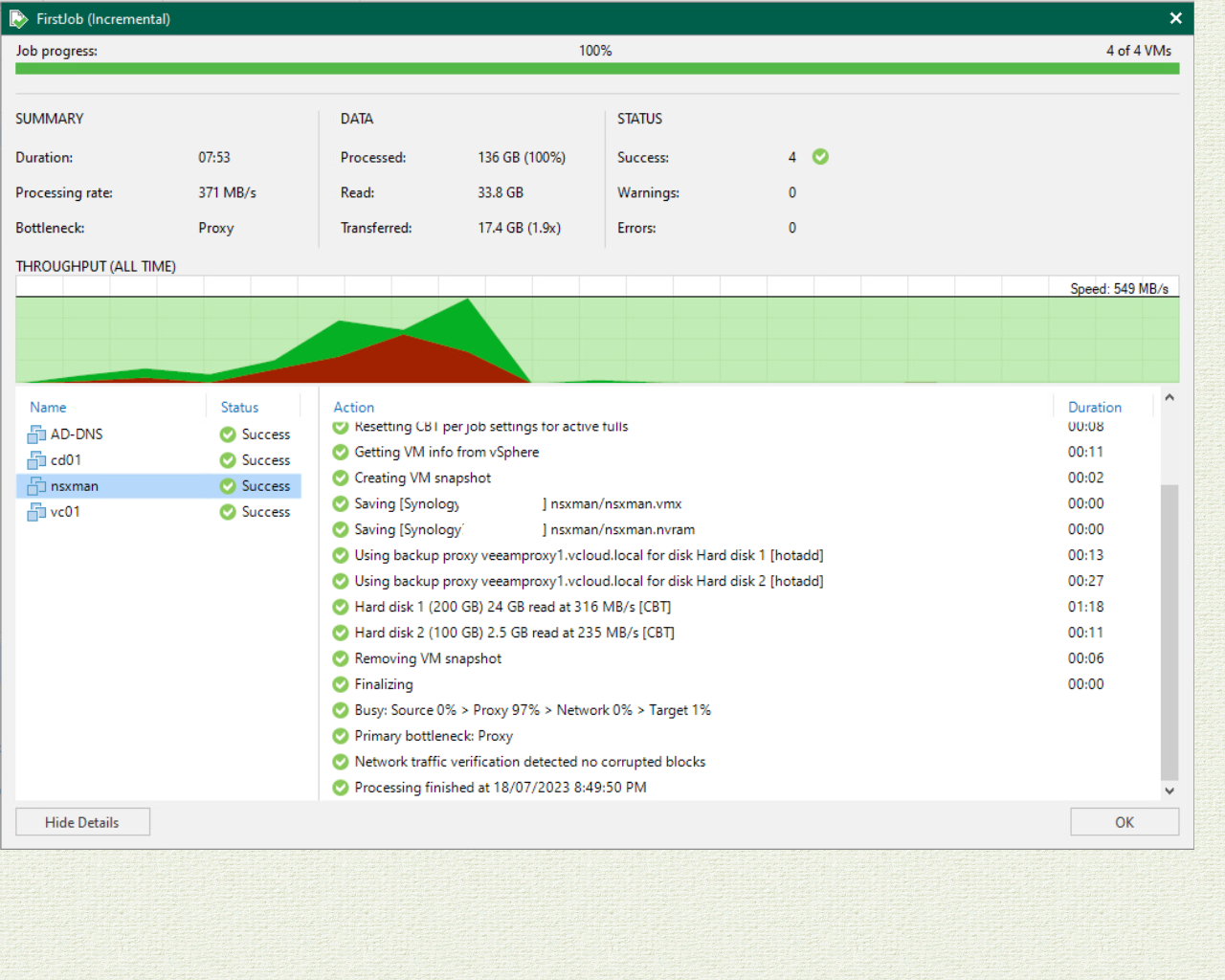Click '17.4 GB (1.9x)' transferred value
Image resolution: width=1225 pixels, height=980 pixels.
point(520,228)
